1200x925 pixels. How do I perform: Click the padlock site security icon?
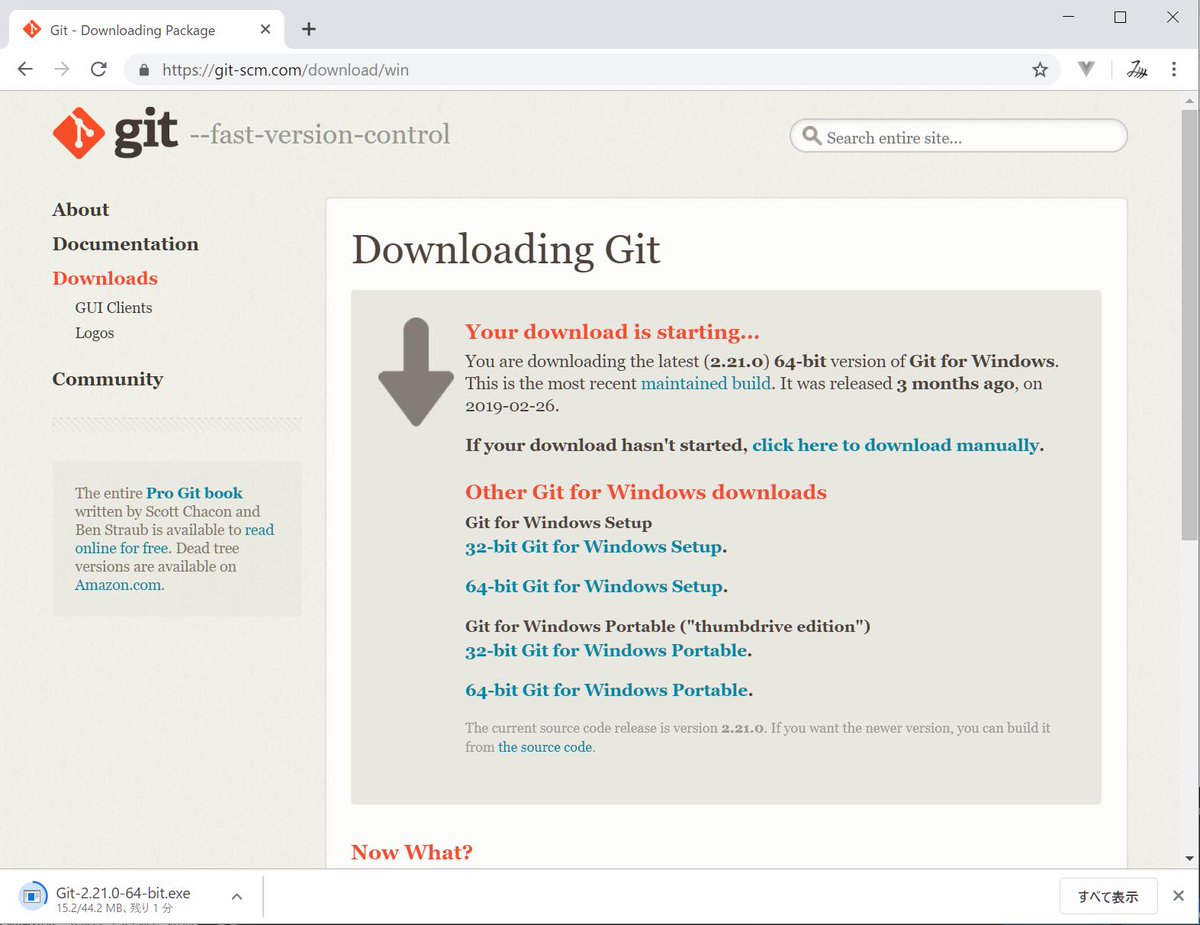[144, 70]
